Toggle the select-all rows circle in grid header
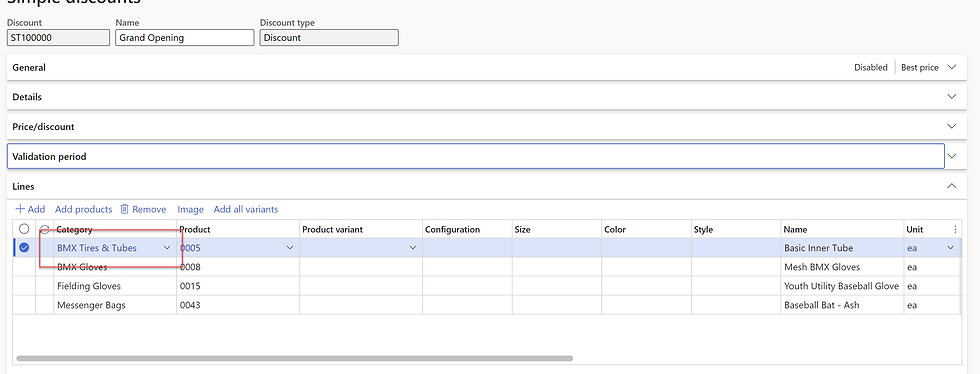Image resolution: width=980 pixels, height=374 pixels. tap(24, 229)
